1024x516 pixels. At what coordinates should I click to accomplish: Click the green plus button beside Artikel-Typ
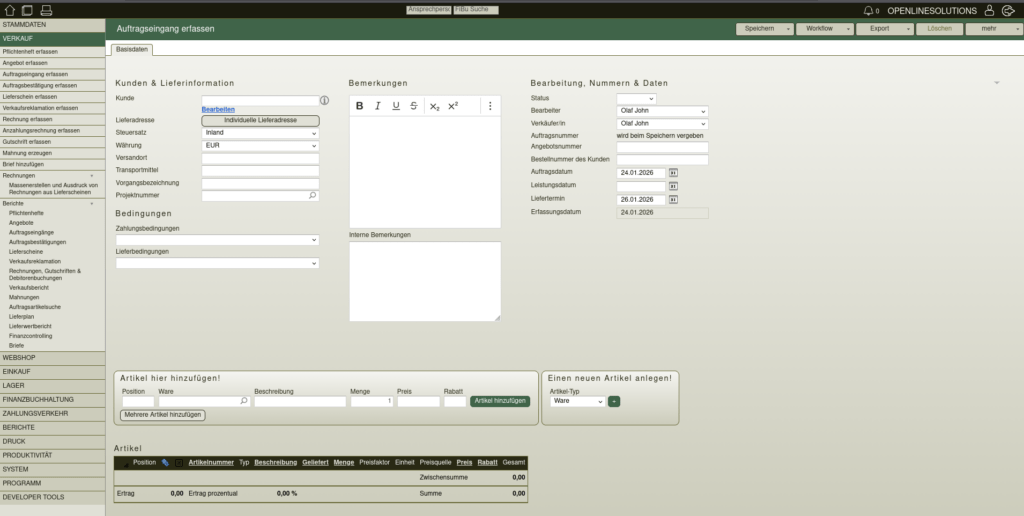pos(614,401)
